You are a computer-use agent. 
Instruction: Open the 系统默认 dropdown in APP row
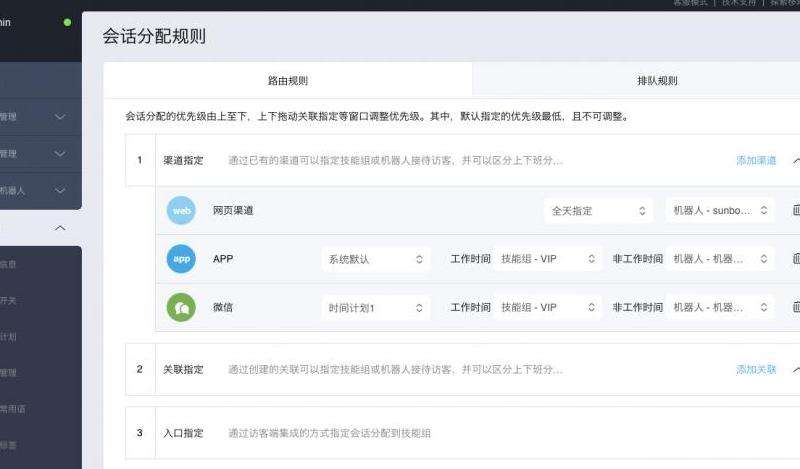click(375, 259)
